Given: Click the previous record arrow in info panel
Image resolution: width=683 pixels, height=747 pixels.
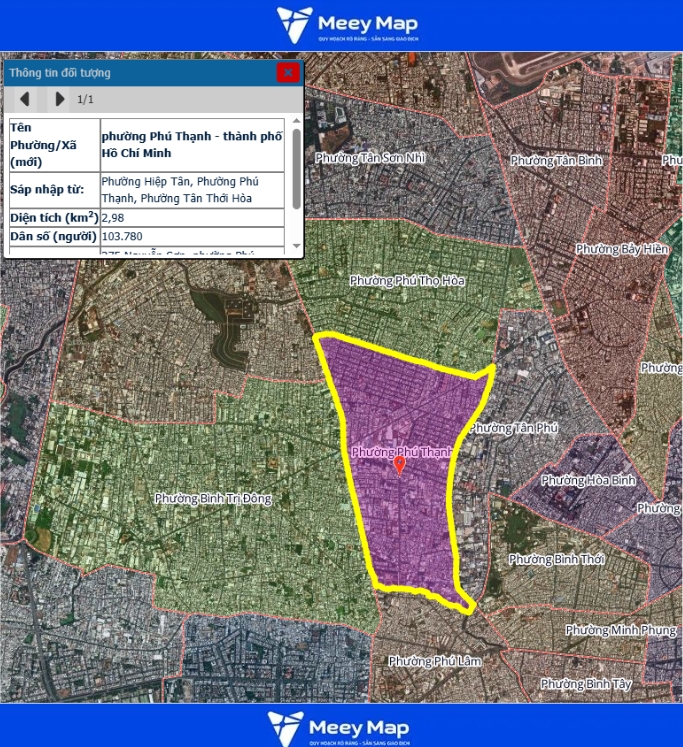Looking at the screenshot, I should pyautogui.click(x=24, y=99).
